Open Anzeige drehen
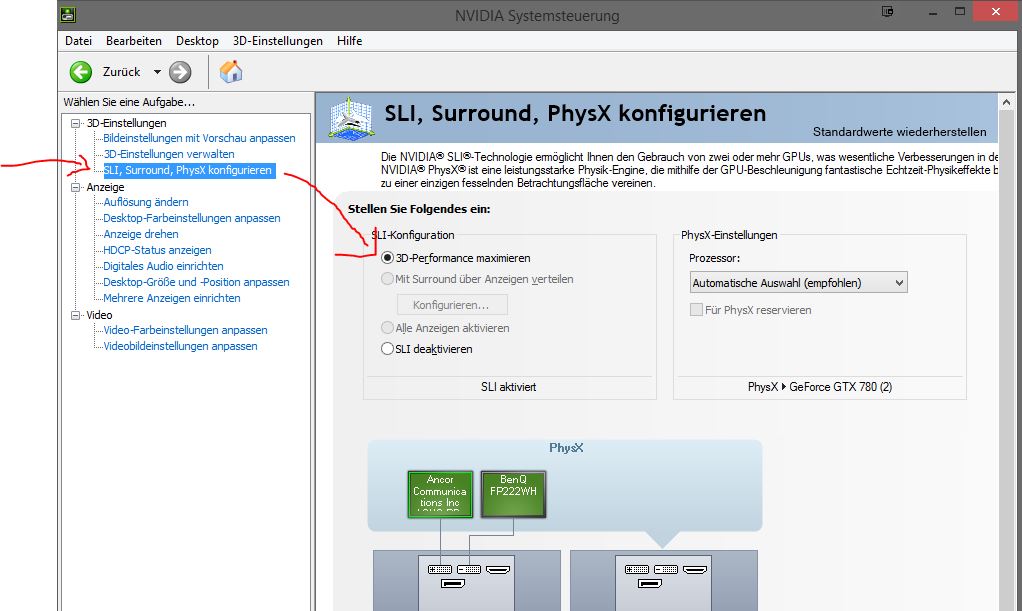The width and height of the screenshot is (1022, 611). (x=141, y=234)
